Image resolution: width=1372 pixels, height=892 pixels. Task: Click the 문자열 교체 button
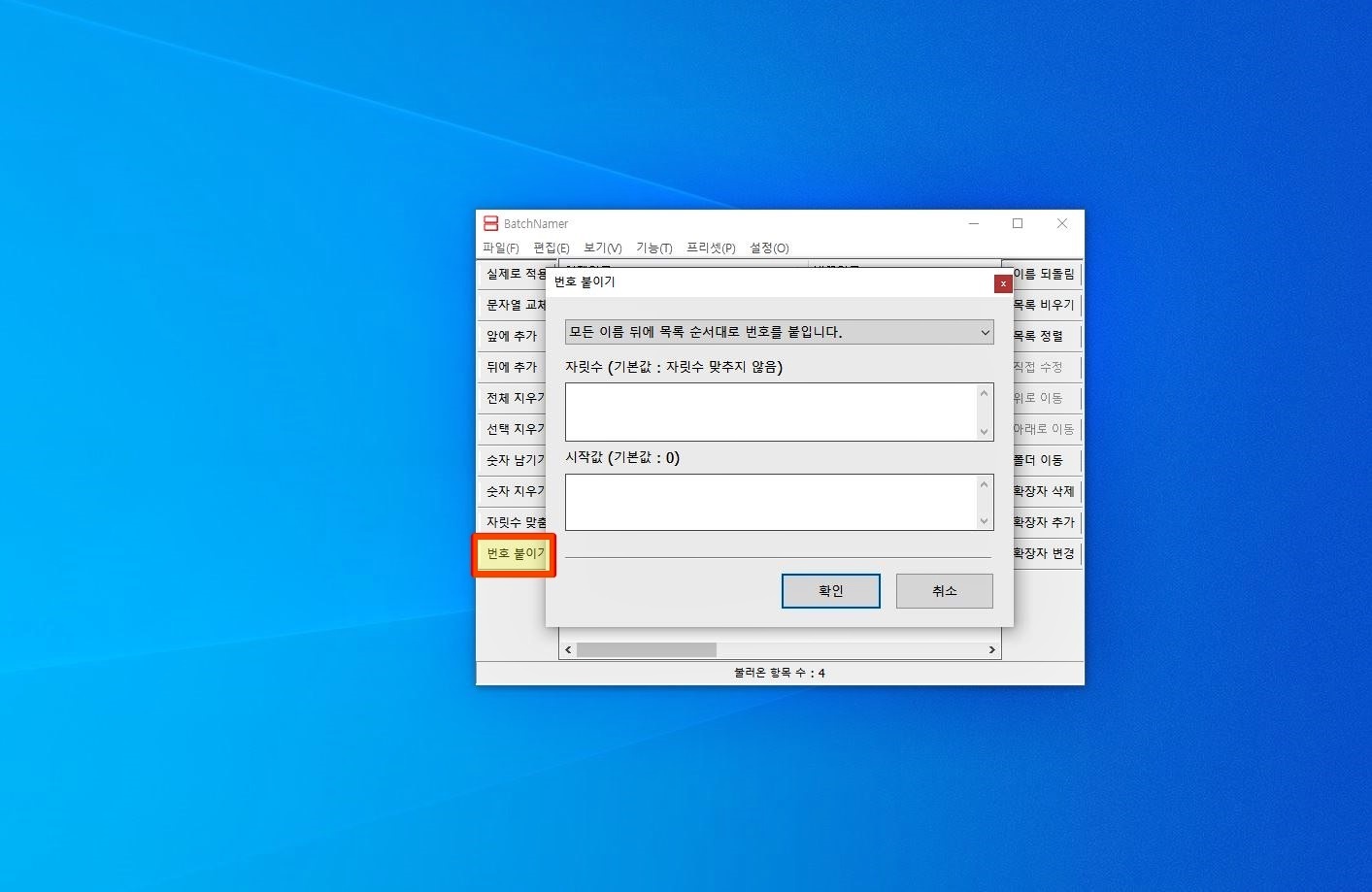[513, 305]
